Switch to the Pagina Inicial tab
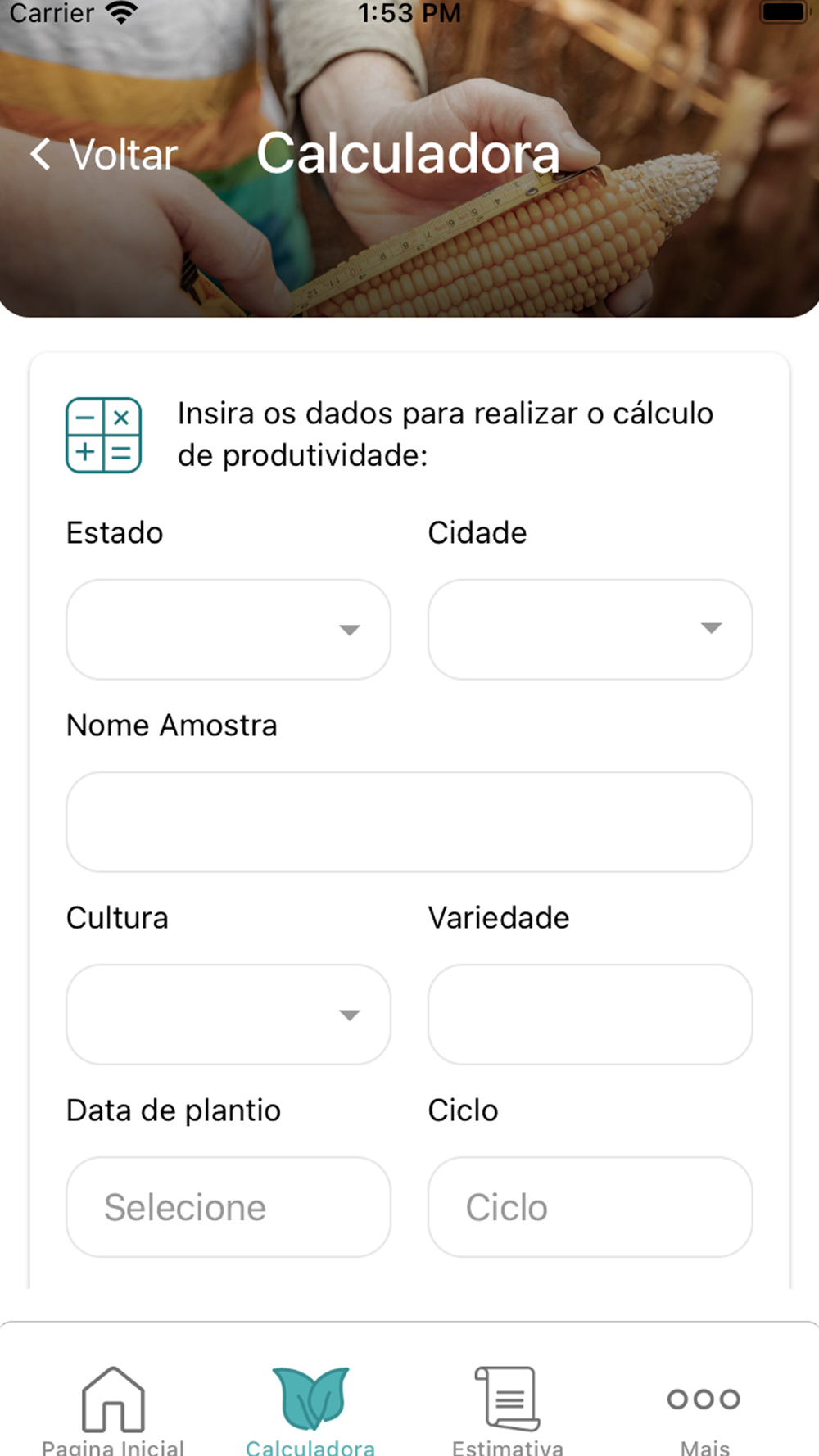The width and height of the screenshot is (819, 1456). (113, 1446)
